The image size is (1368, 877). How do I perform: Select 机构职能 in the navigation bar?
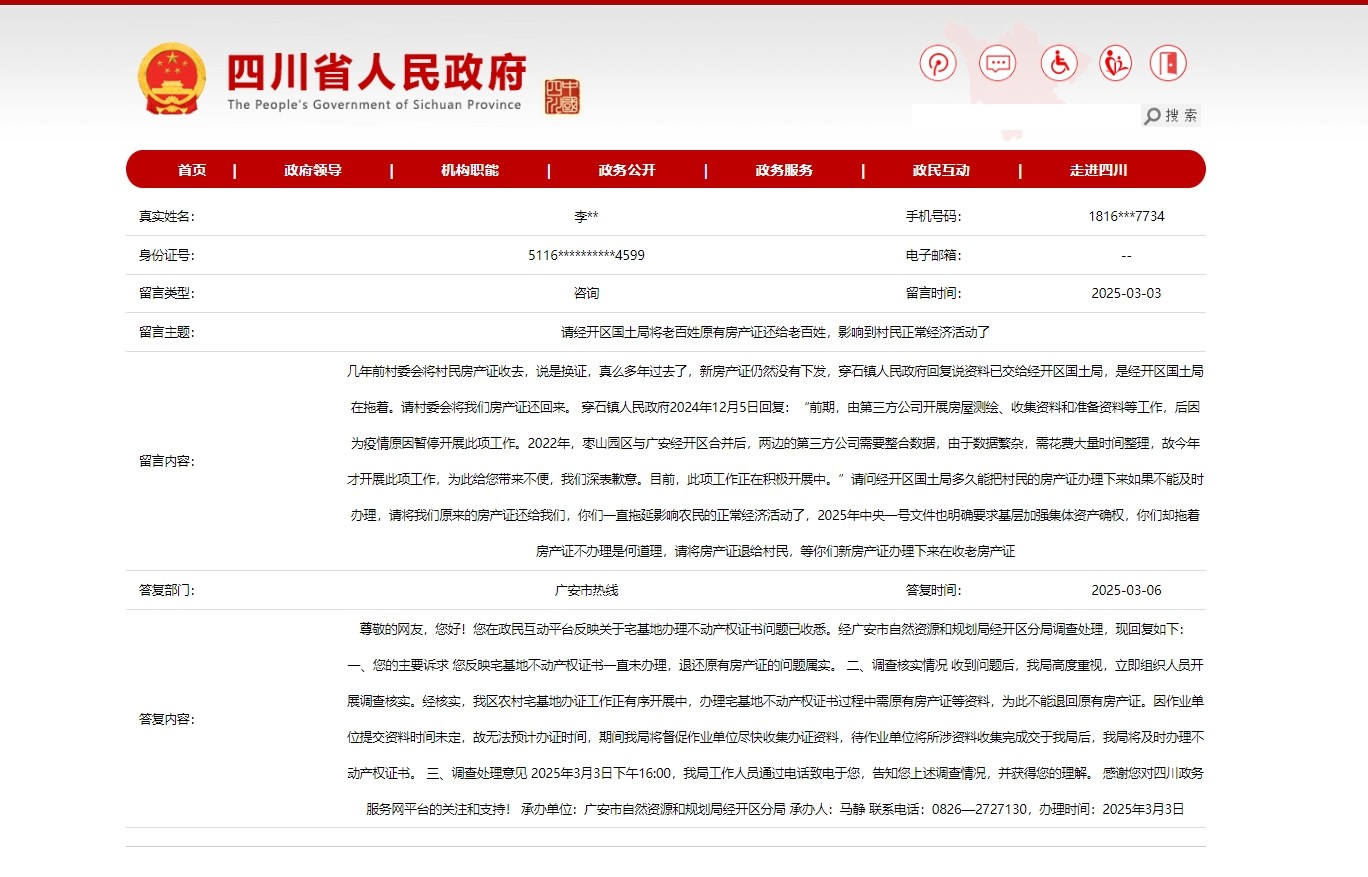[470, 170]
